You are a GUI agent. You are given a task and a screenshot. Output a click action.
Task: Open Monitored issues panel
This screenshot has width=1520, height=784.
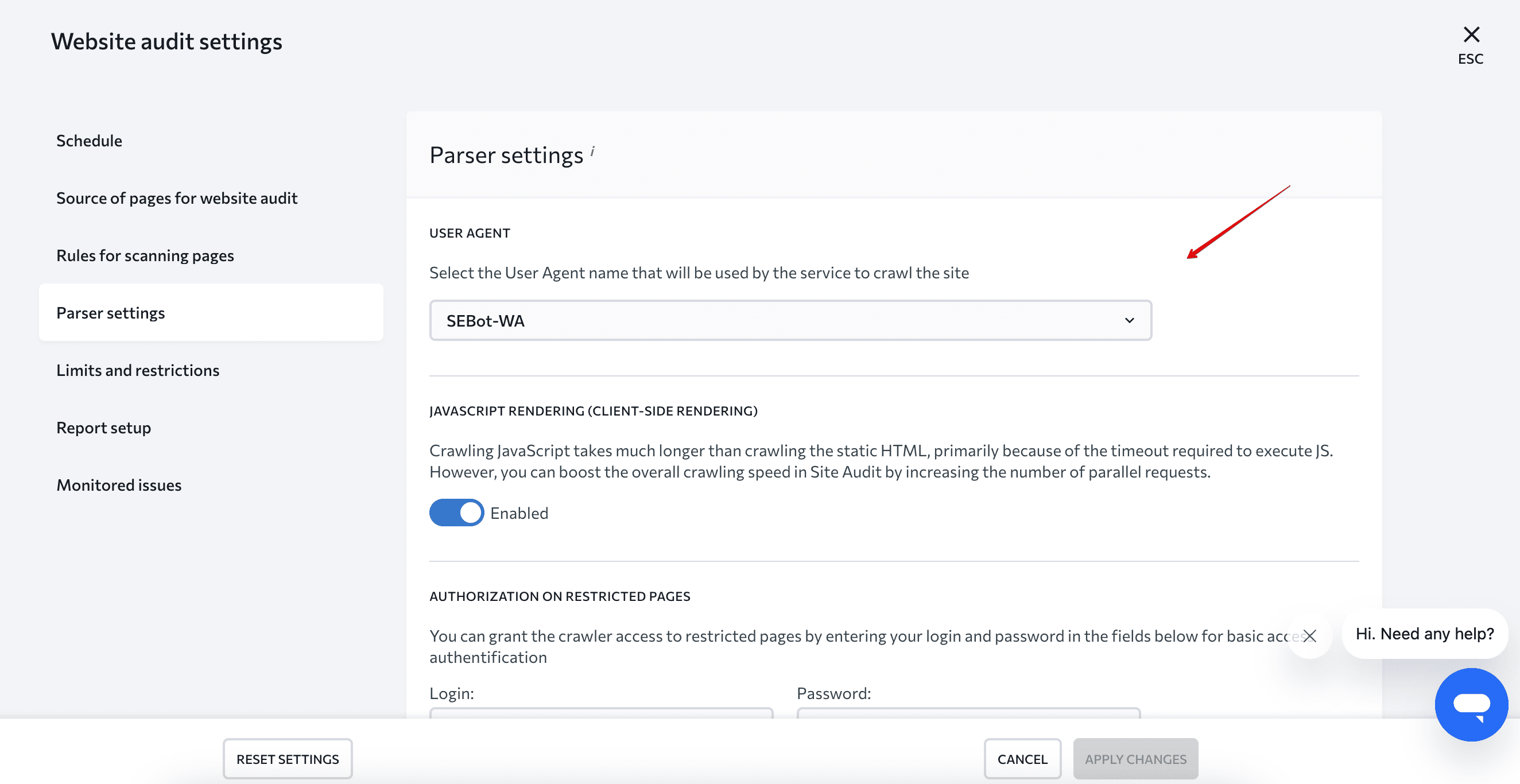point(119,484)
